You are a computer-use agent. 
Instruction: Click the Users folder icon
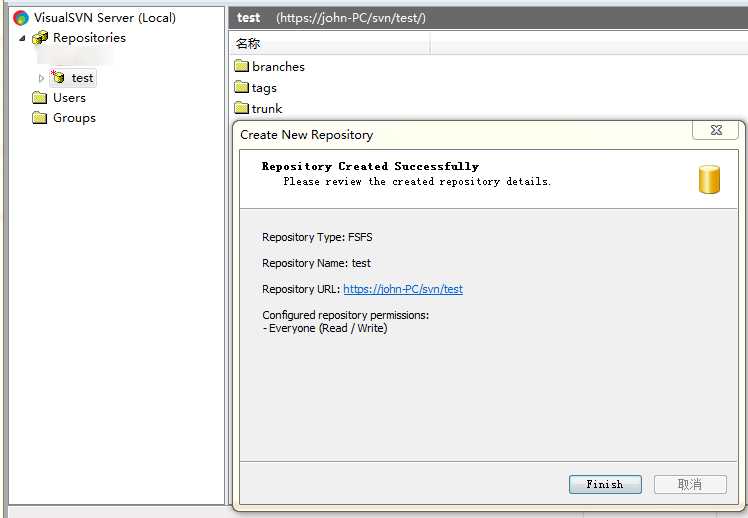pos(40,98)
